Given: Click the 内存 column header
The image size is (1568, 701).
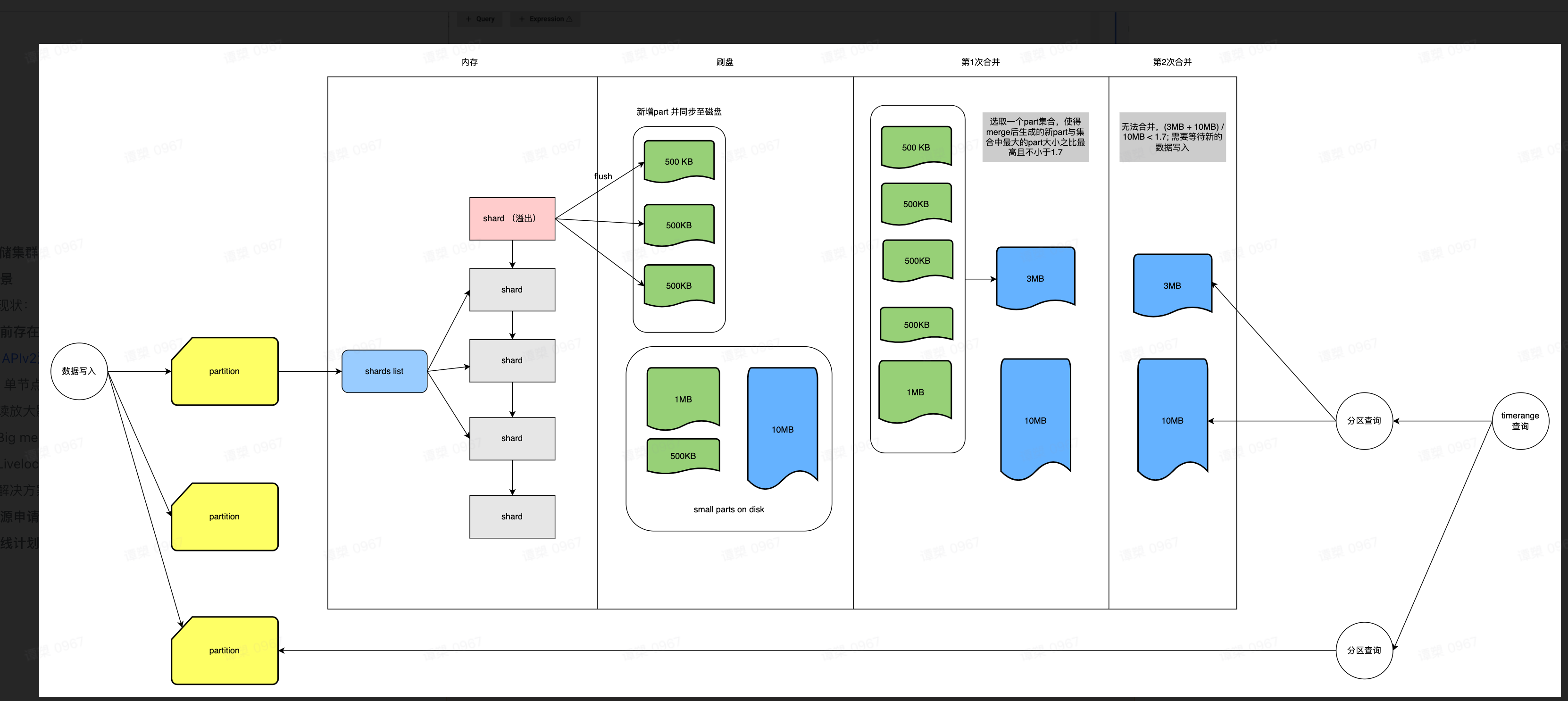Looking at the screenshot, I should [469, 62].
